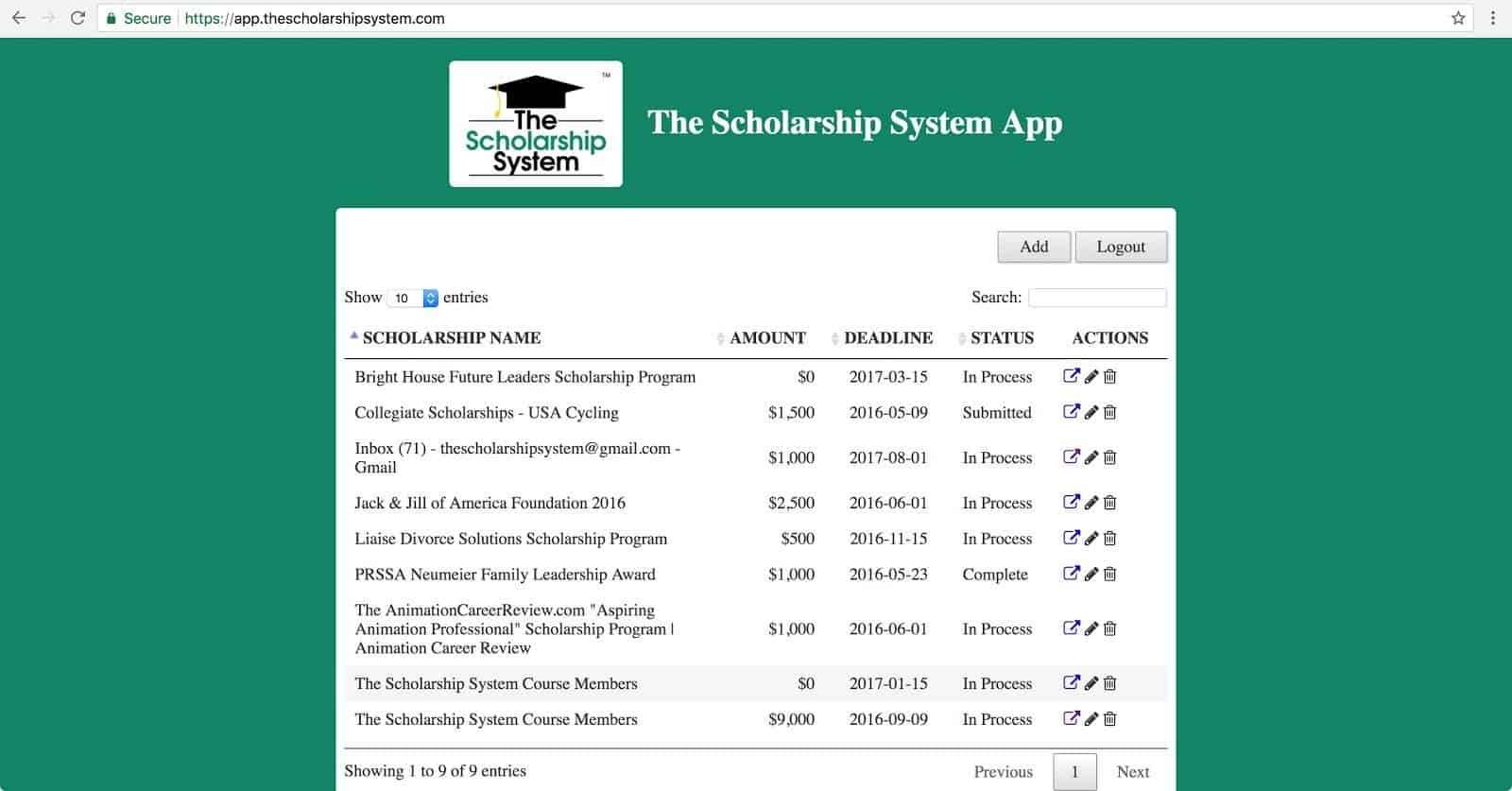This screenshot has height=791, width=1512.
Task: Select the $500 amount cell
Action: (798, 539)
